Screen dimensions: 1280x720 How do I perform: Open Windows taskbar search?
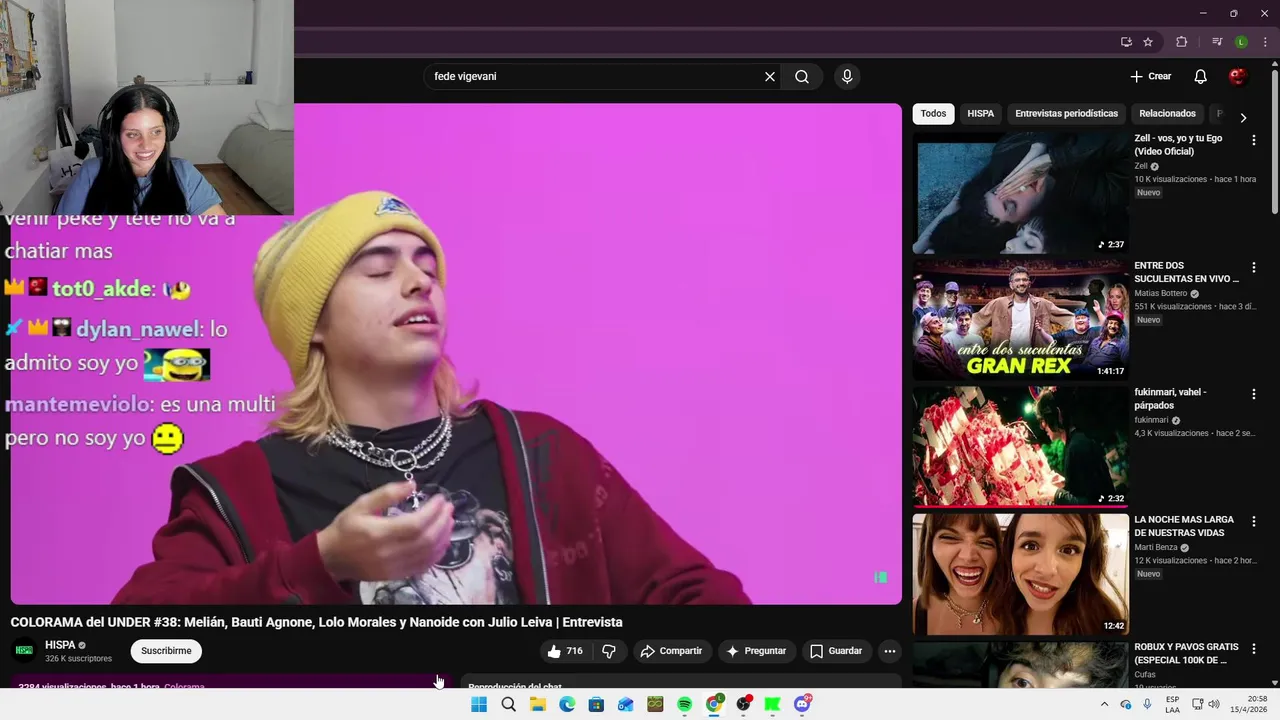coord(508,704)
